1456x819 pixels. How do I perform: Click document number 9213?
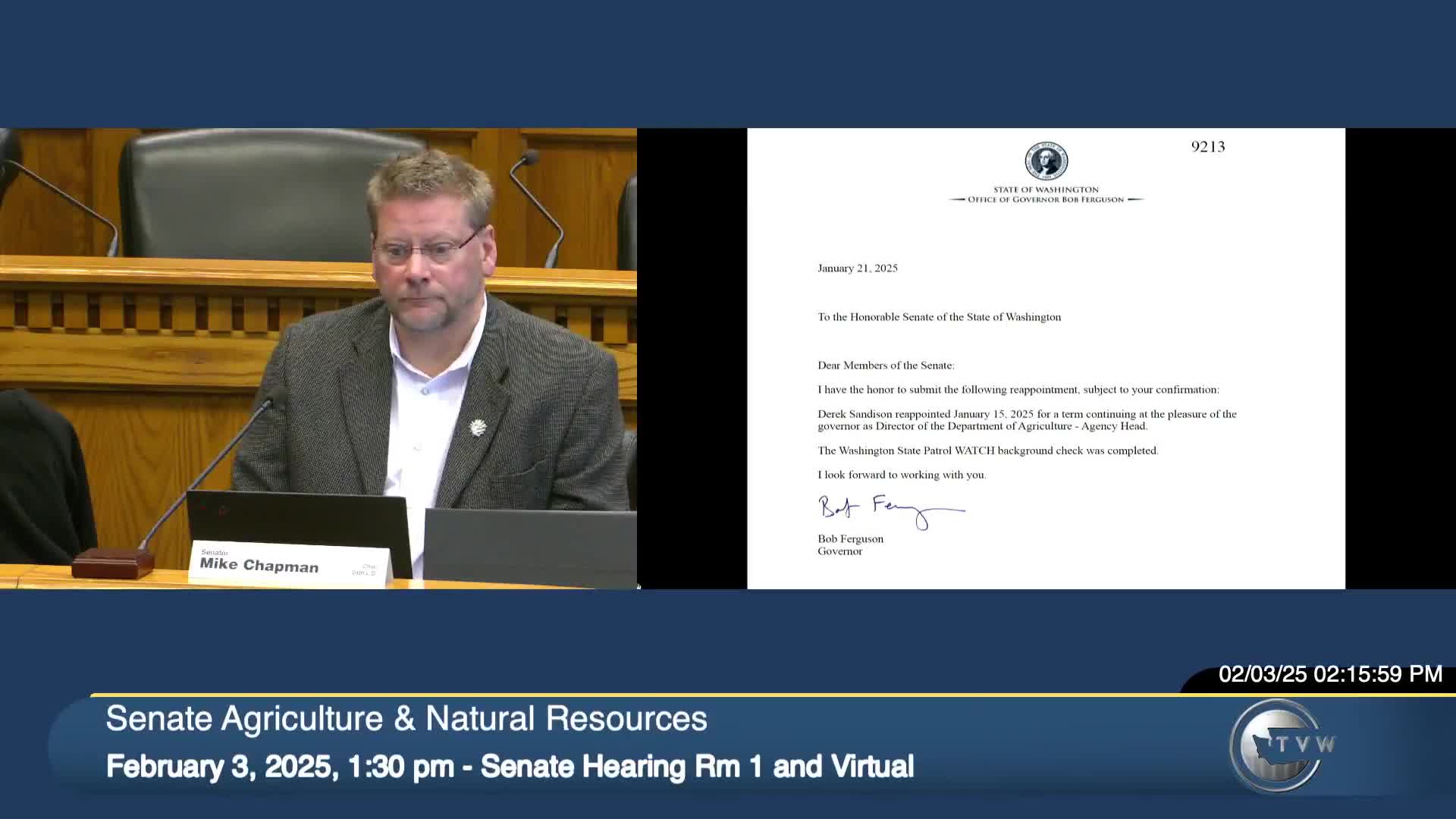coord(1207,147)
